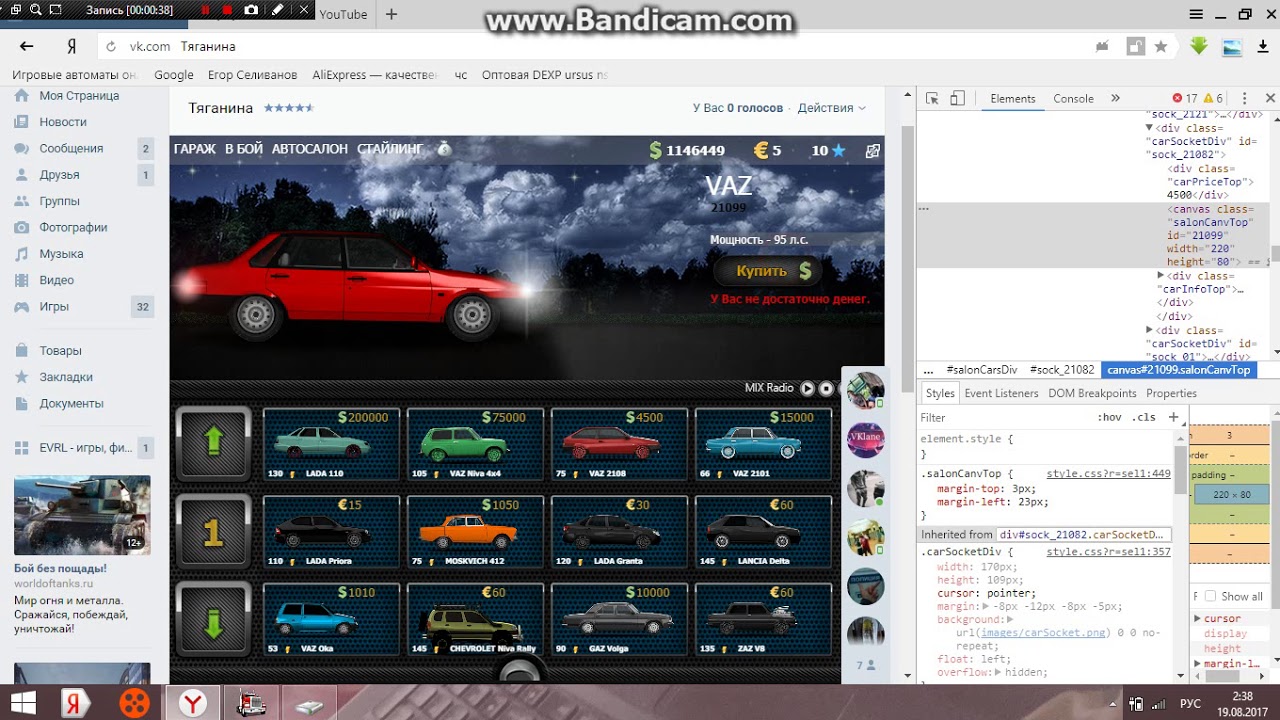Expand the margin property triangle

pyautogui.click(x=986, y=606)
